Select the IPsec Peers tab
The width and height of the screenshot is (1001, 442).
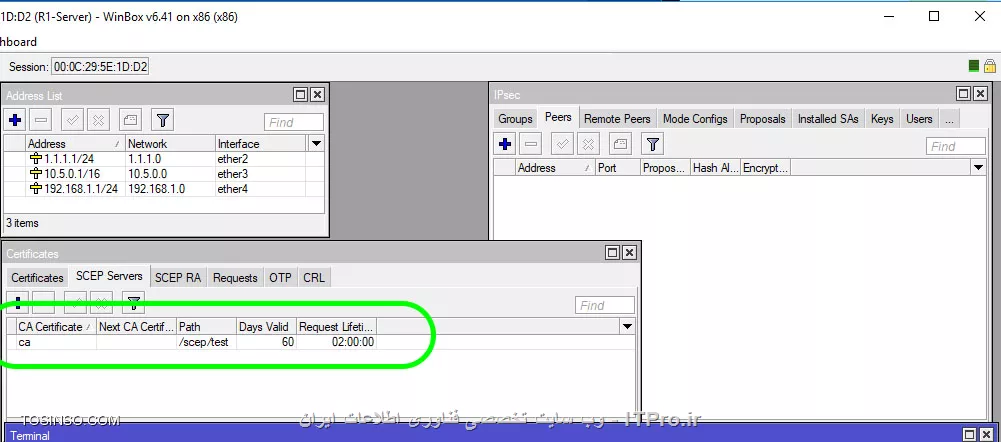(x=558, y=118)
